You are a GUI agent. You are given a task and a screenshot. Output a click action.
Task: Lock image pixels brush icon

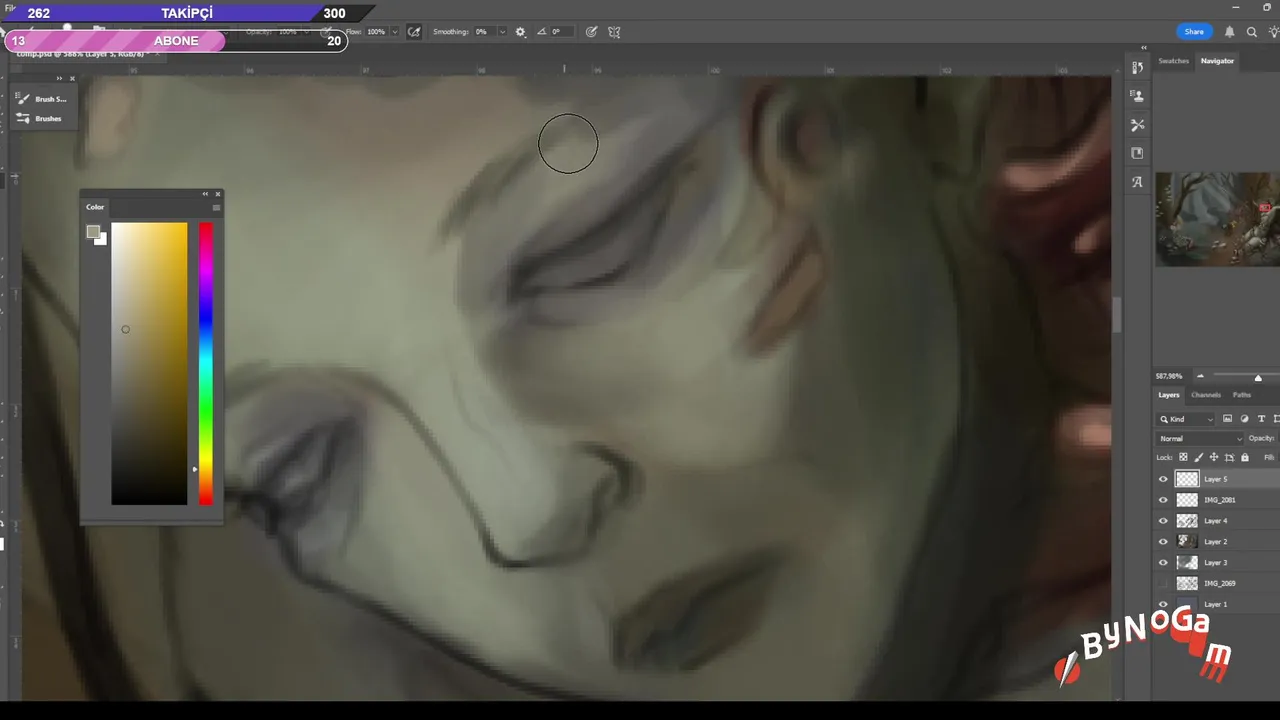point(1199,457)
